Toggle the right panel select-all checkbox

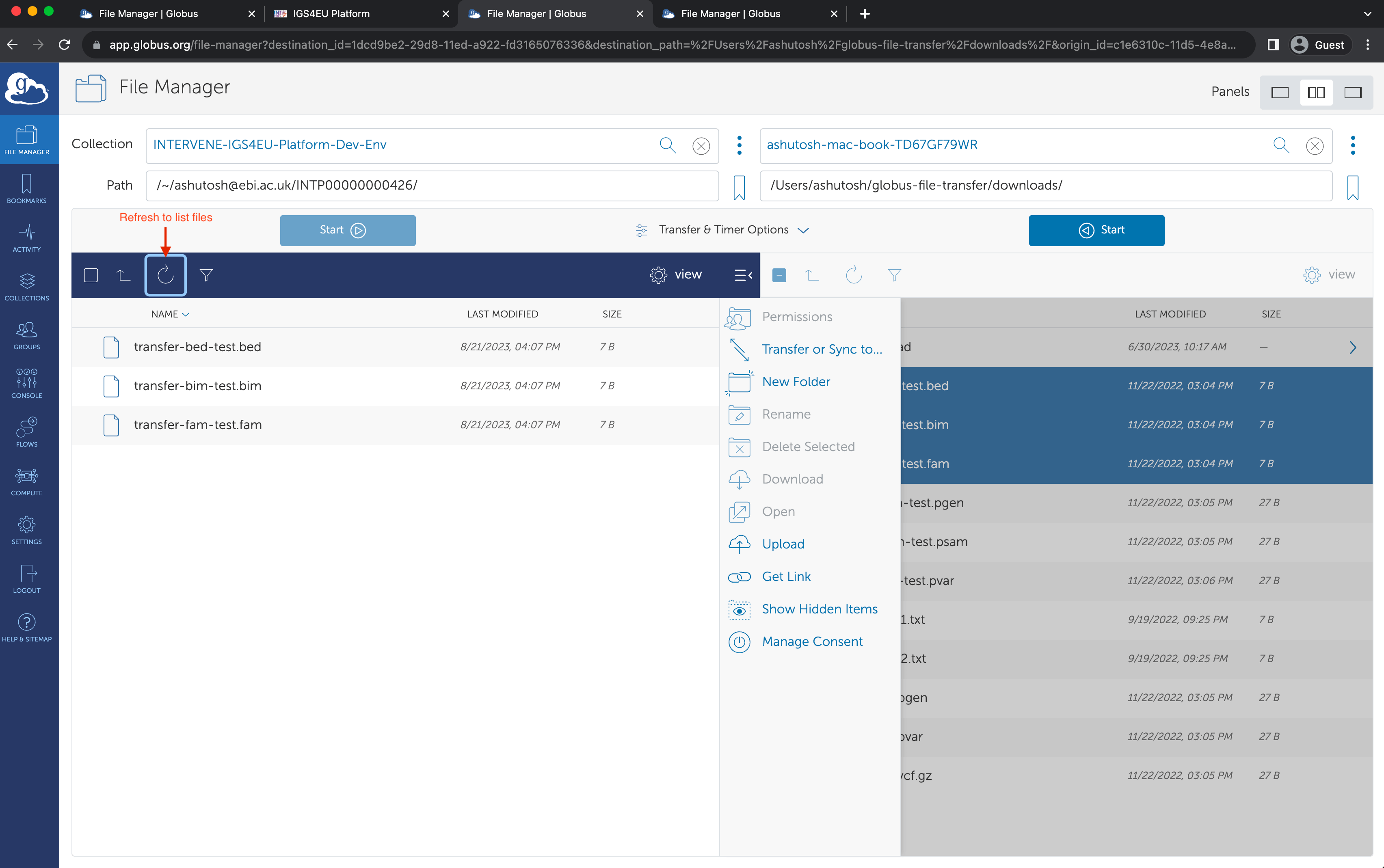tap(779, 275)
